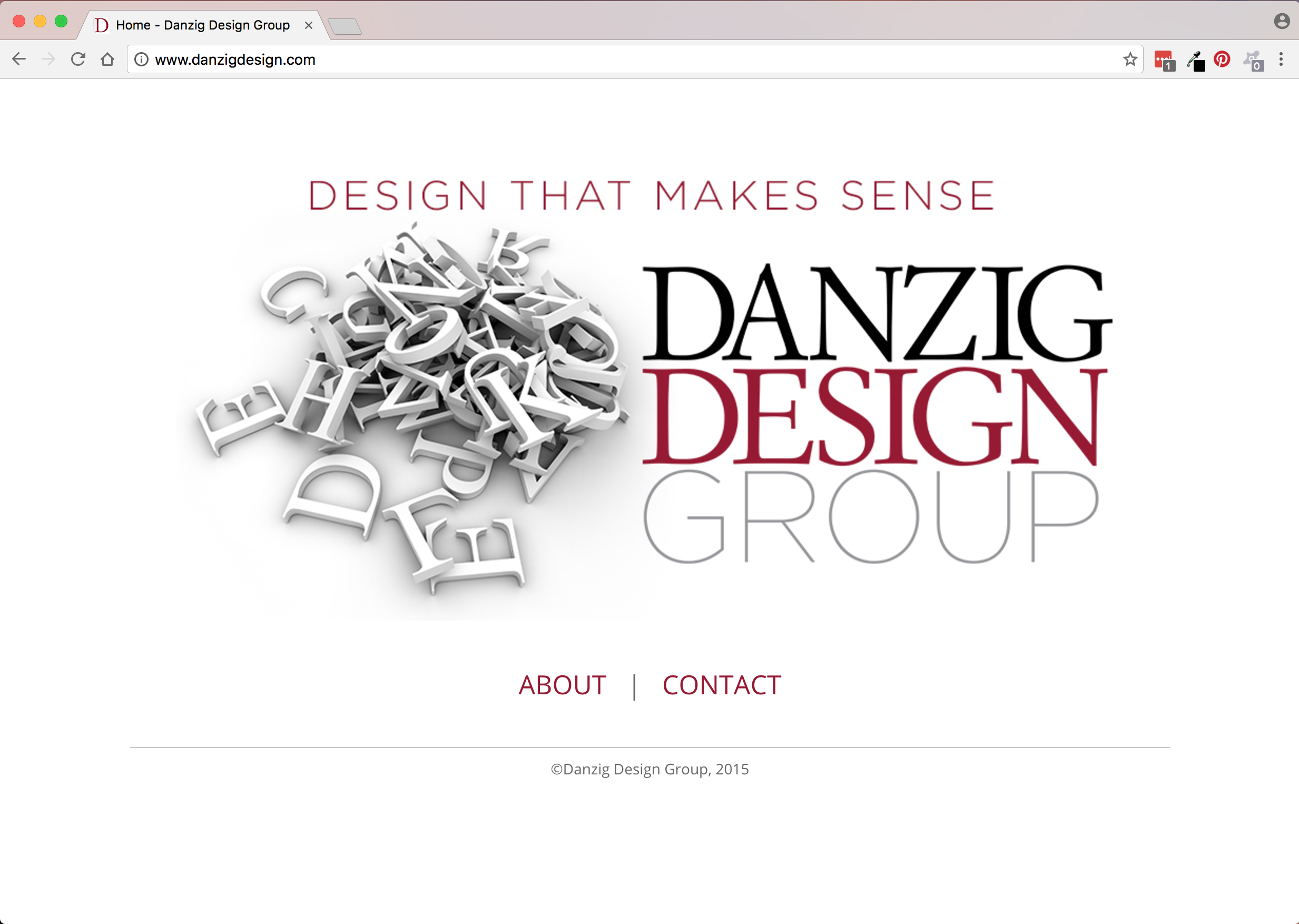The image size is (1299, 924).
Task: Click the green macOS fullscreen button
Action: point(61,22)
